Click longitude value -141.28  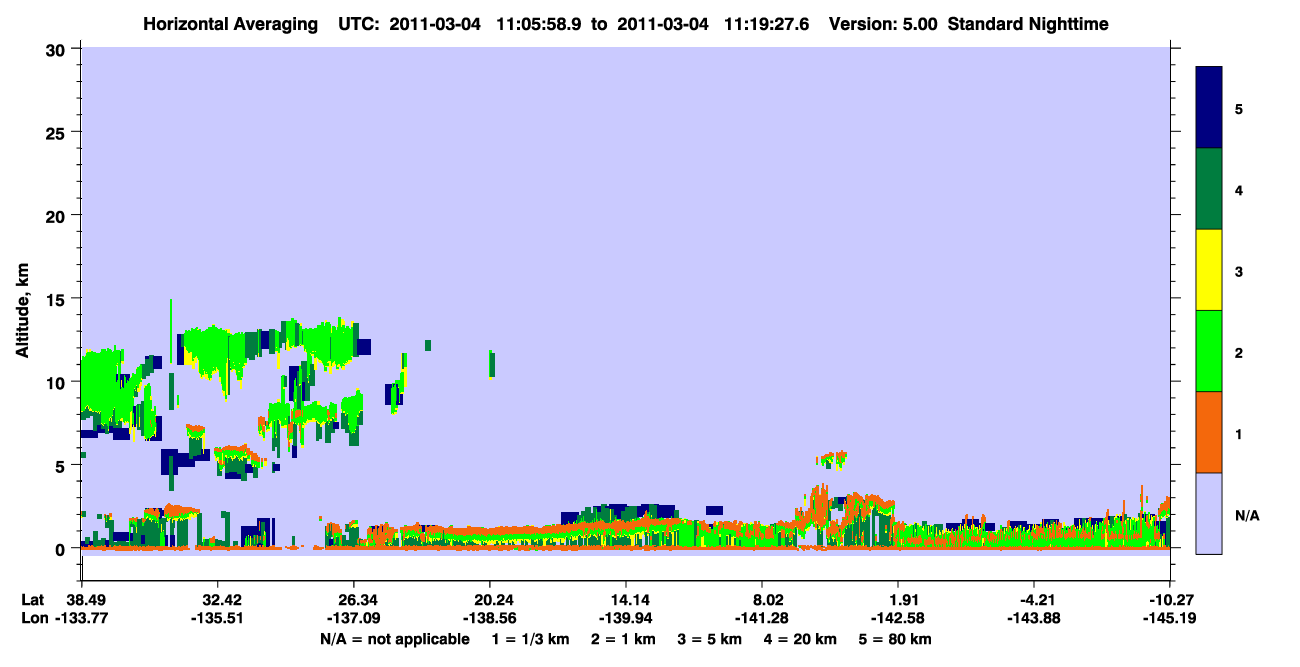(x=762, y=619)
